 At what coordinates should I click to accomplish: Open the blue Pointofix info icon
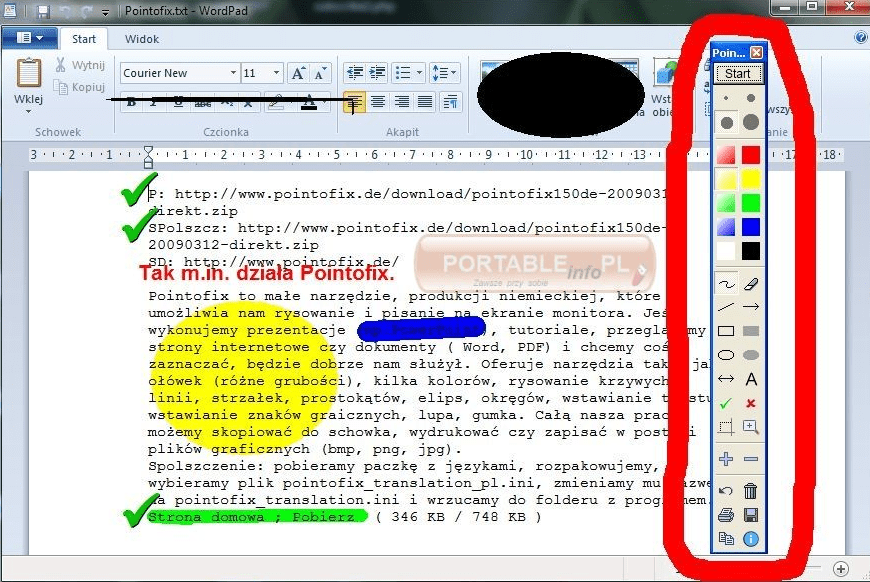(x=751, y=539)
